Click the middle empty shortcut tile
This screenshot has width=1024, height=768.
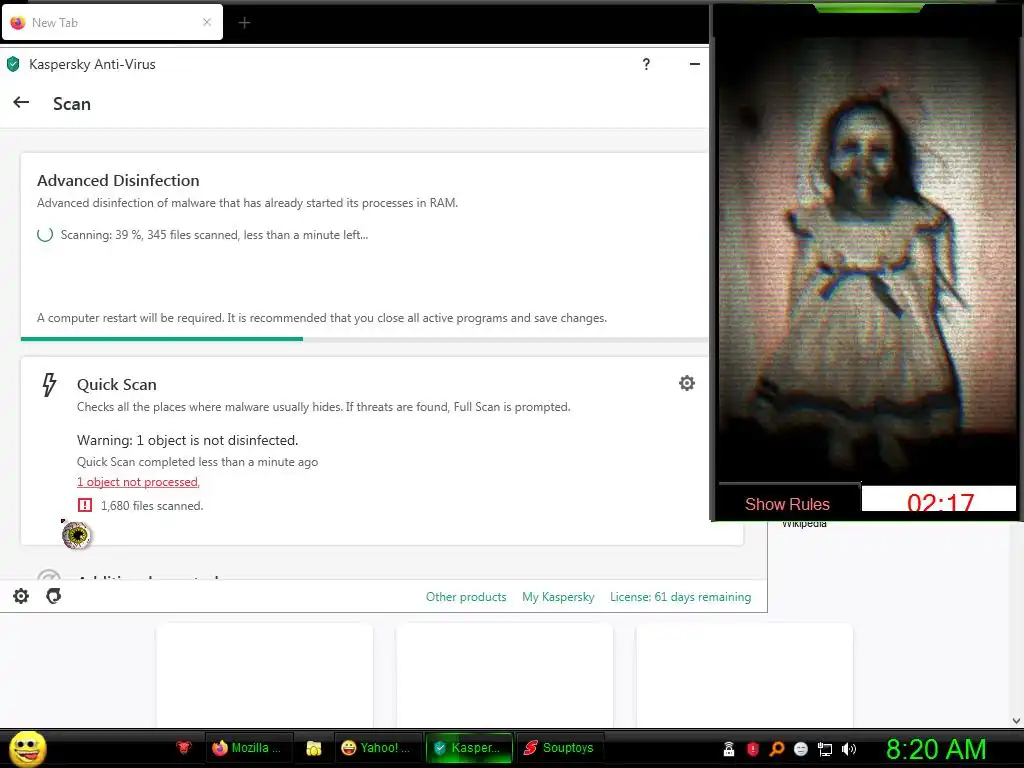(504, 675)
